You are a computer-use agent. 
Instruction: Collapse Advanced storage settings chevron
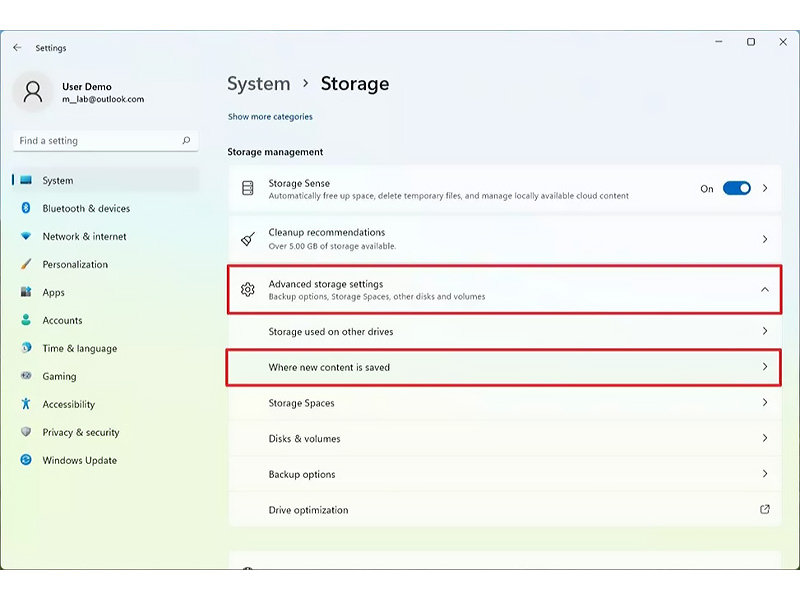click(x=765, y=289)
